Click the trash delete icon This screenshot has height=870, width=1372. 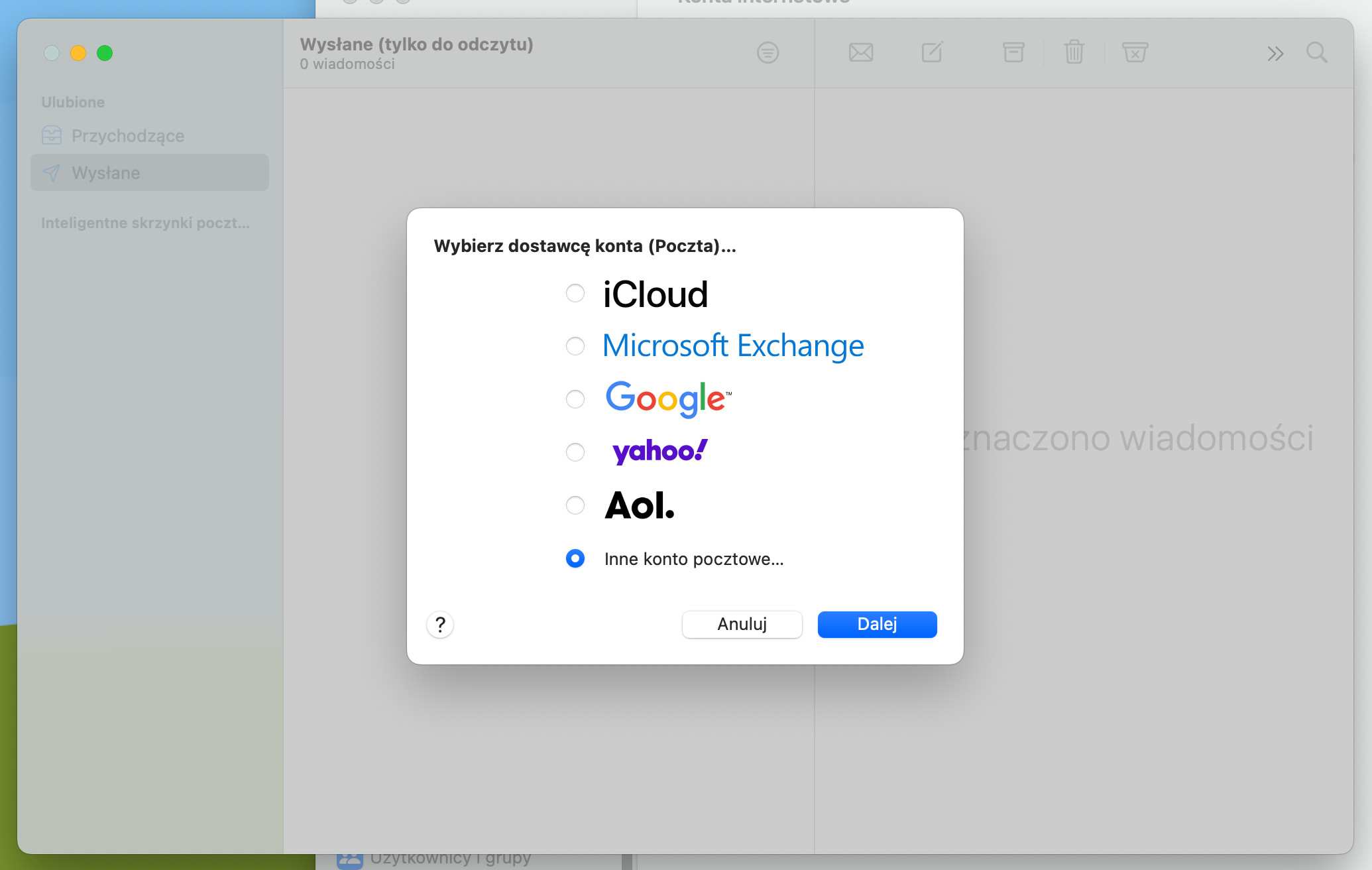click(x=1074, y=52)
